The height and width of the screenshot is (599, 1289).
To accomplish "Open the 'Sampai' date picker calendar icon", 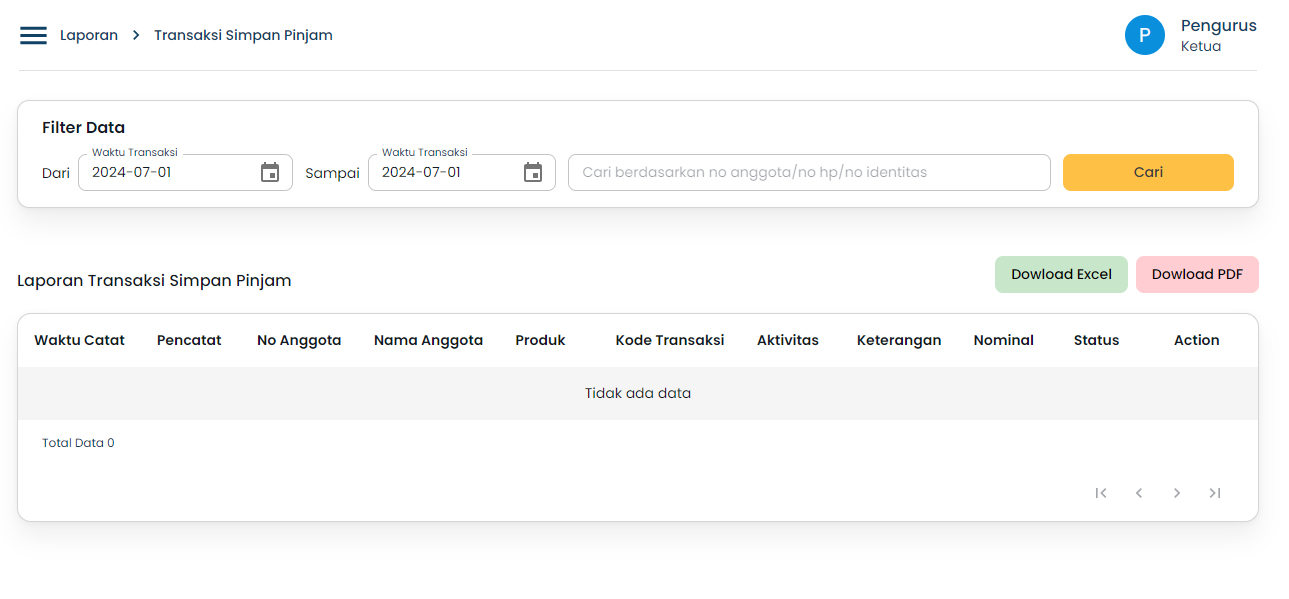I will pos(532,172).
